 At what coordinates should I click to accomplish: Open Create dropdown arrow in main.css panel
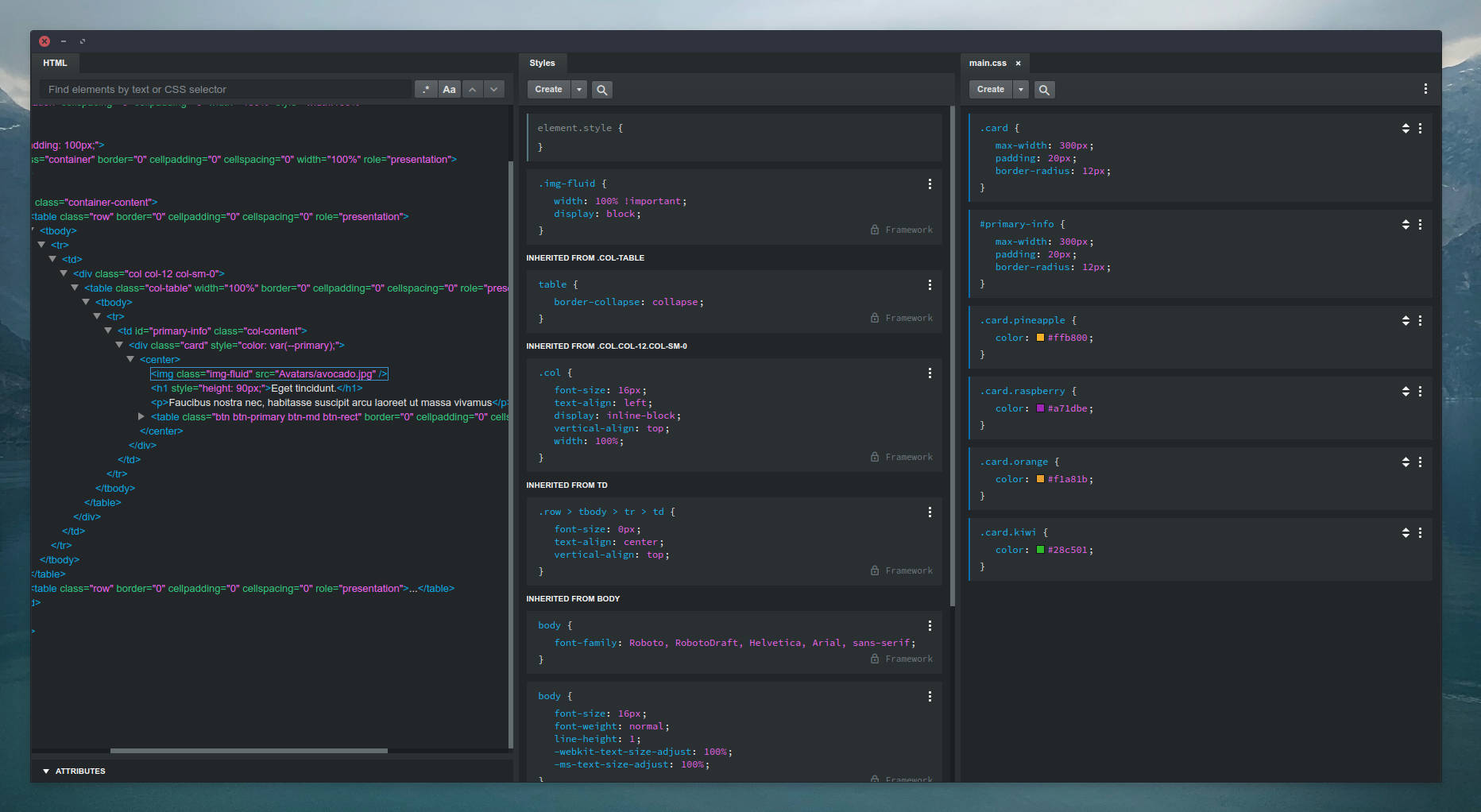pos(1021,90)
